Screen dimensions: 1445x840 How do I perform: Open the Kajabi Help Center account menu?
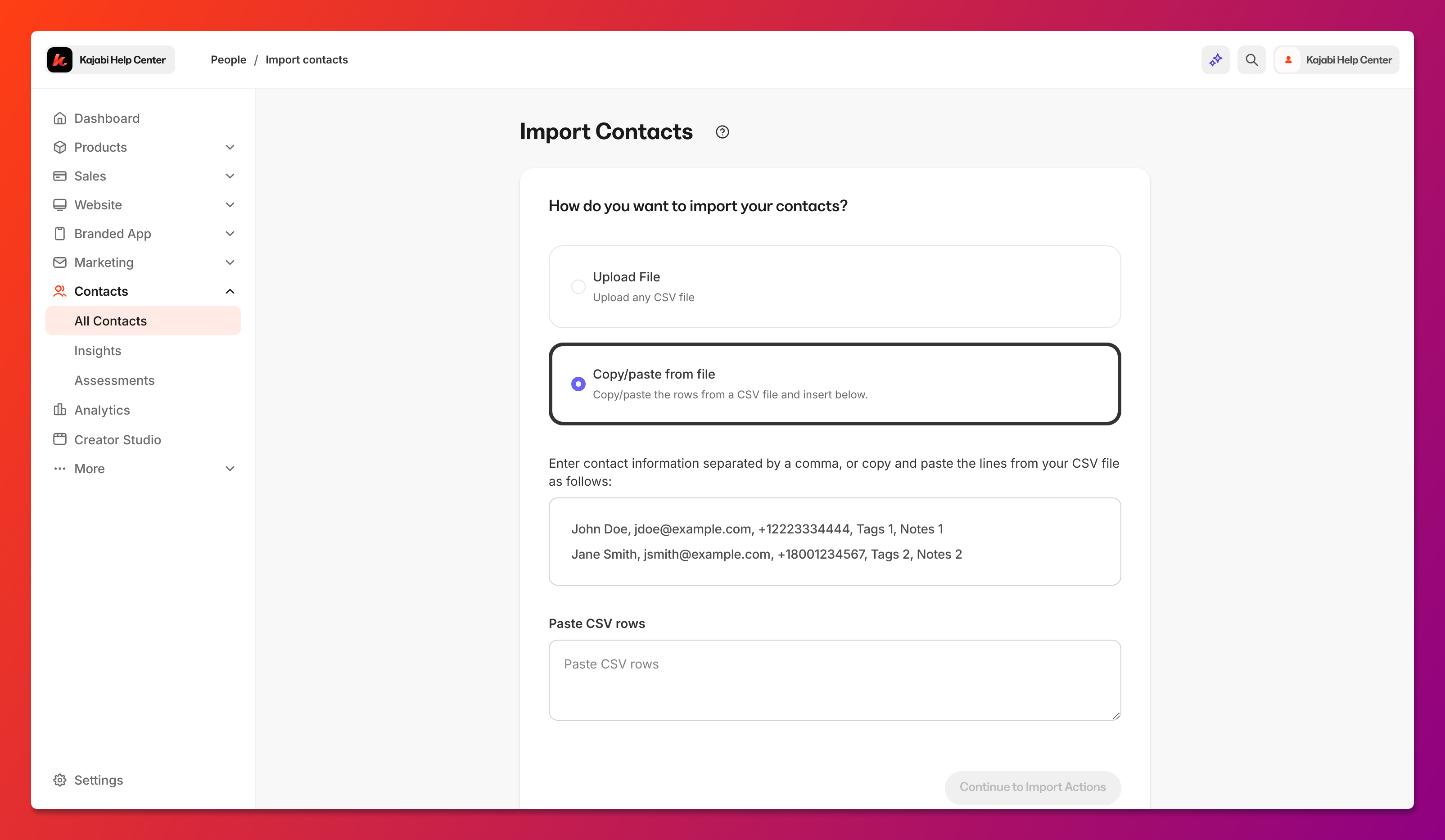click(x=1337, y=59)
